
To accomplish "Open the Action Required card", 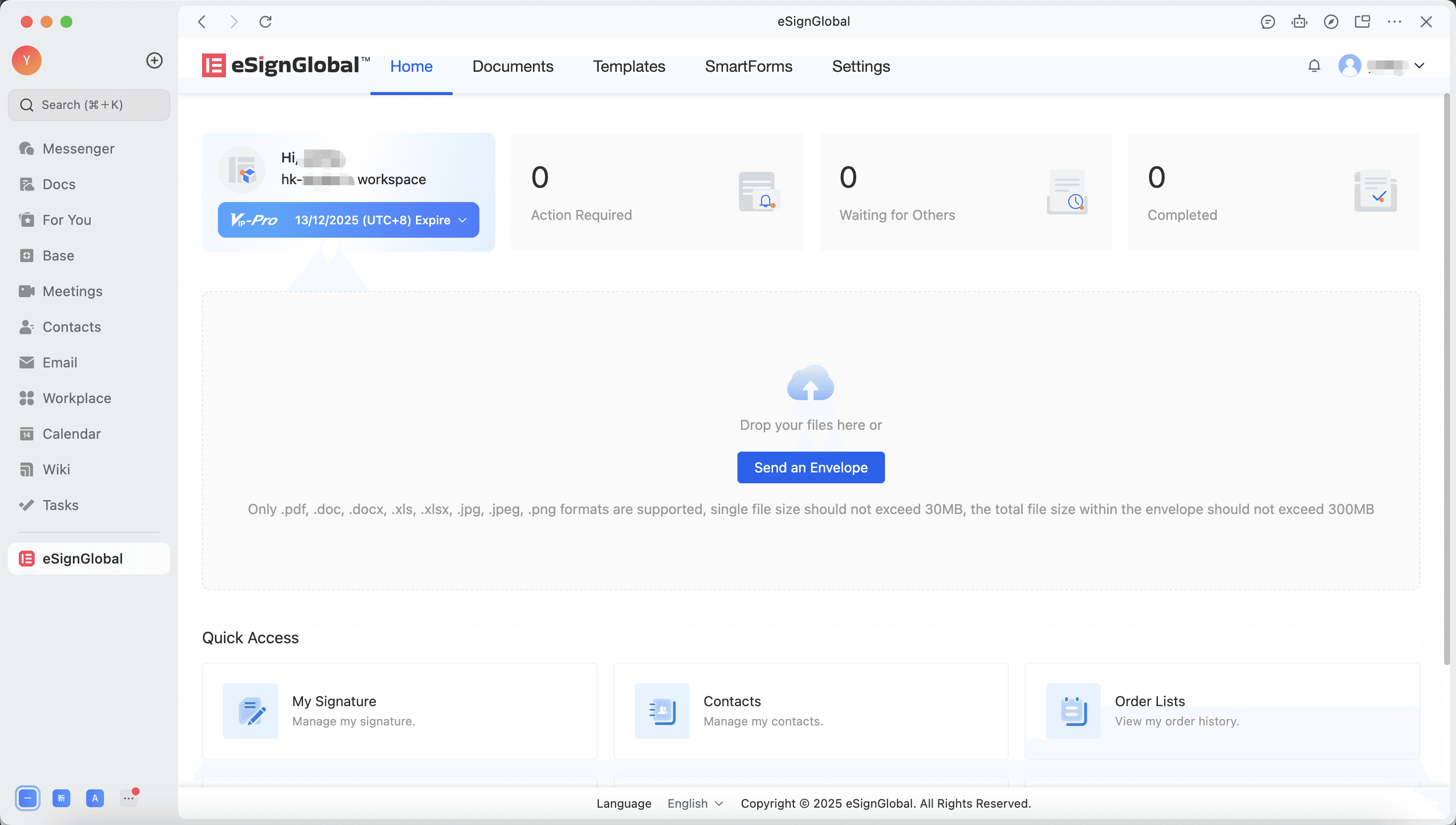I will [x=657, y=192].
